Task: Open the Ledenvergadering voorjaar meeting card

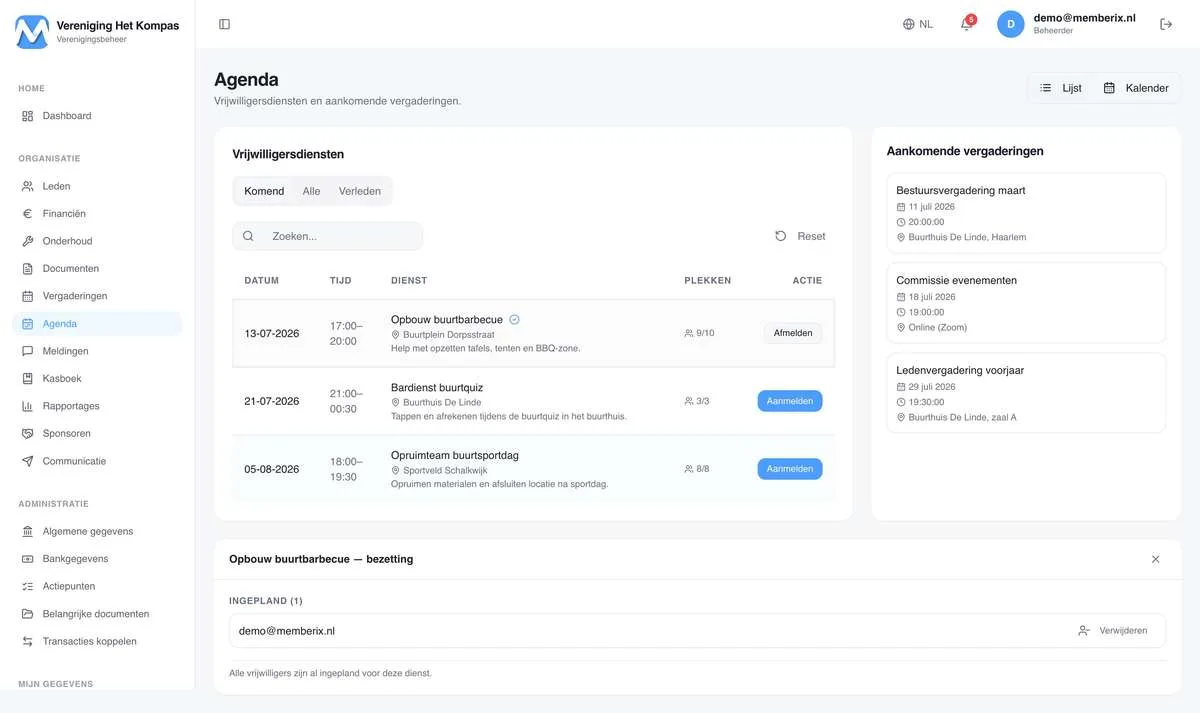Action: (1026, 393)
